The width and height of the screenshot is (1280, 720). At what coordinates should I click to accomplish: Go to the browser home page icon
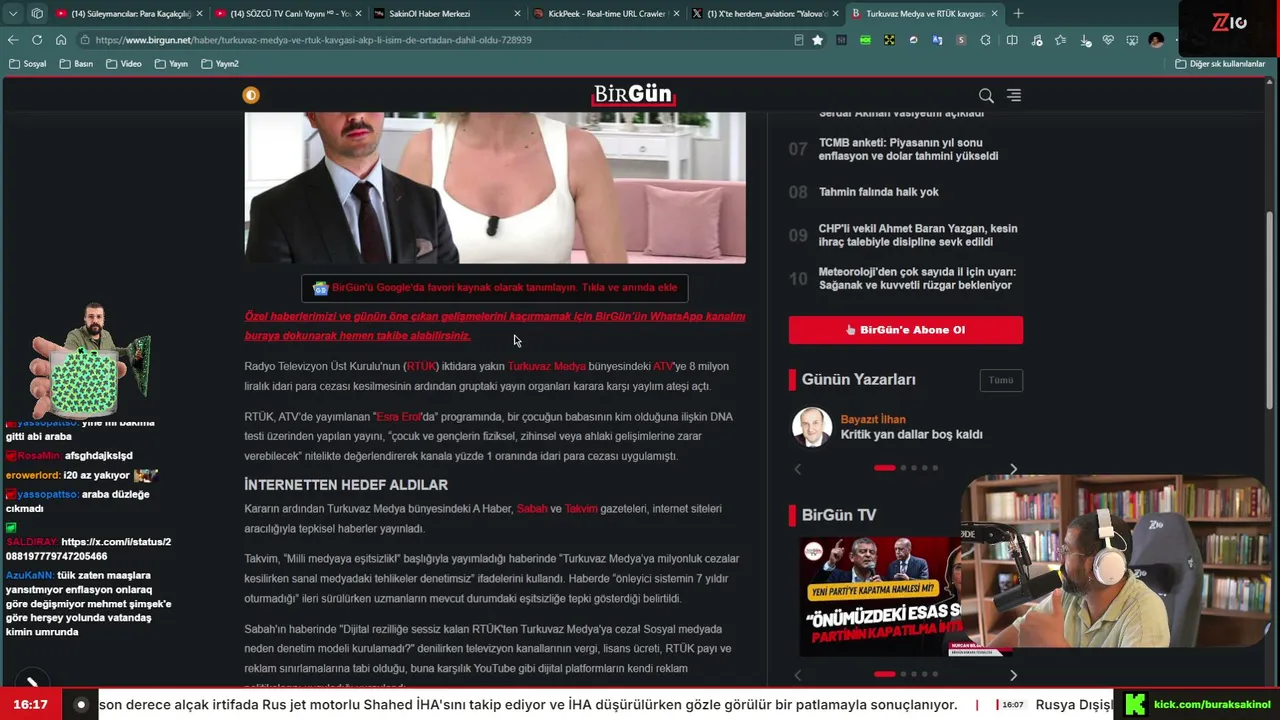point(61,40)
